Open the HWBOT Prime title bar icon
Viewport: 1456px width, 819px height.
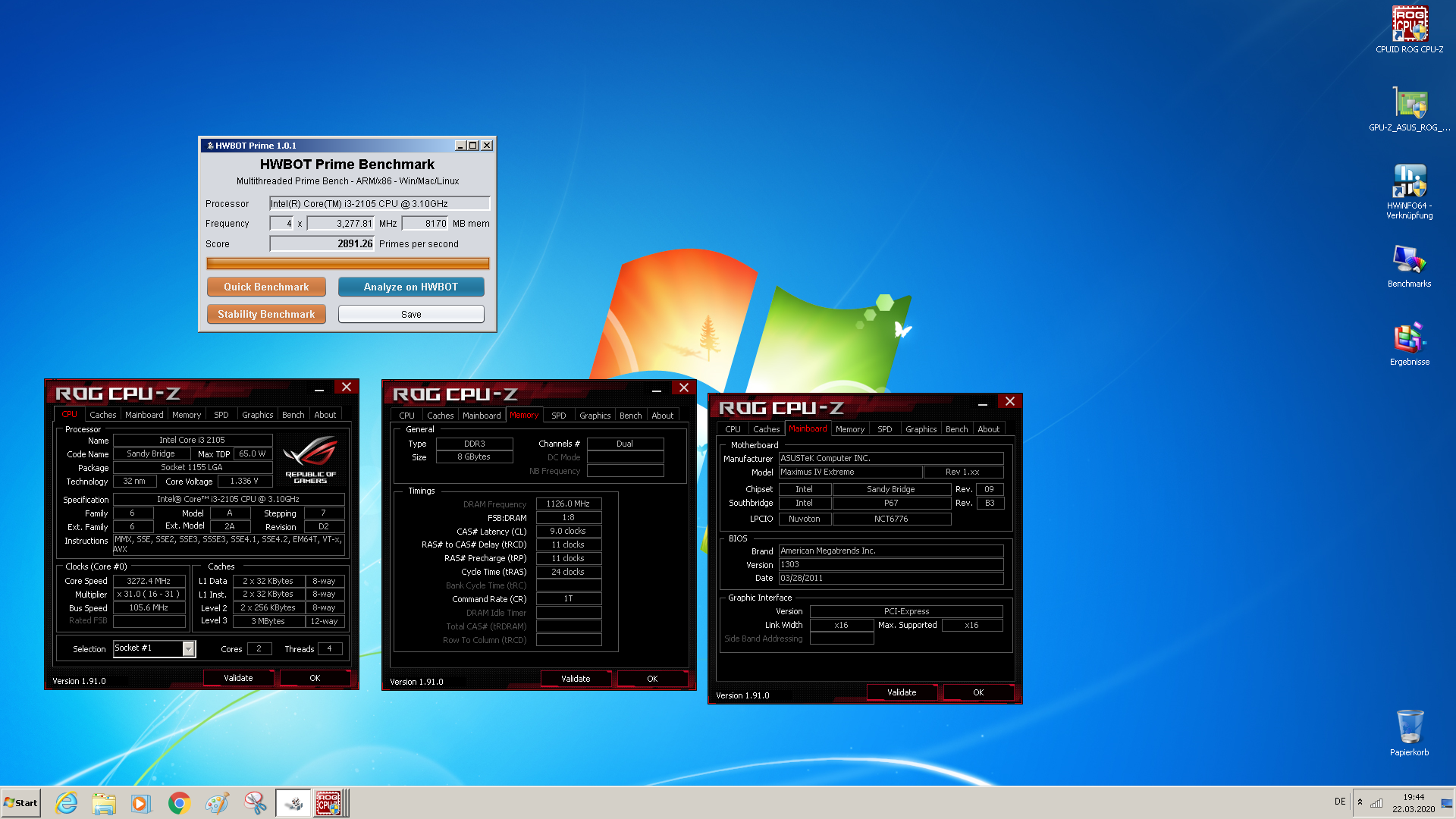click(x=210, y=146)
